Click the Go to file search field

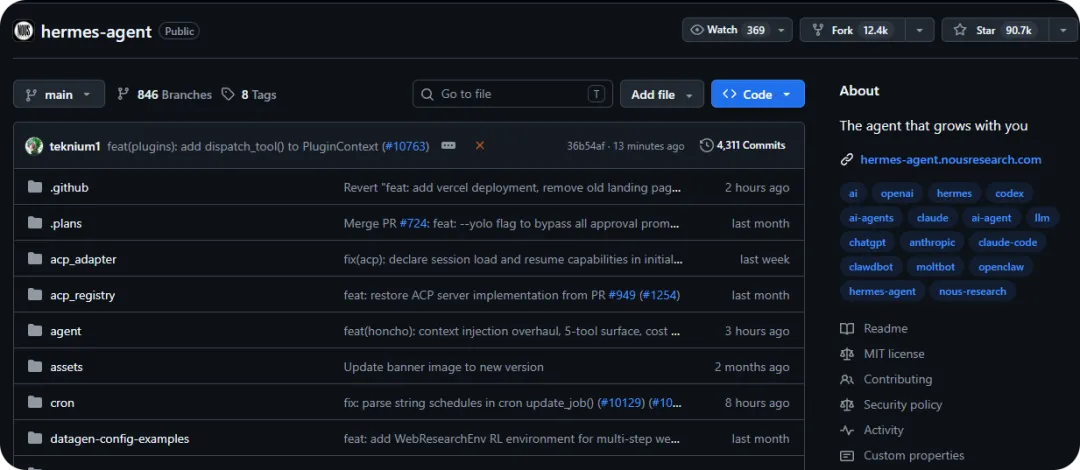(x=511, y=94)
